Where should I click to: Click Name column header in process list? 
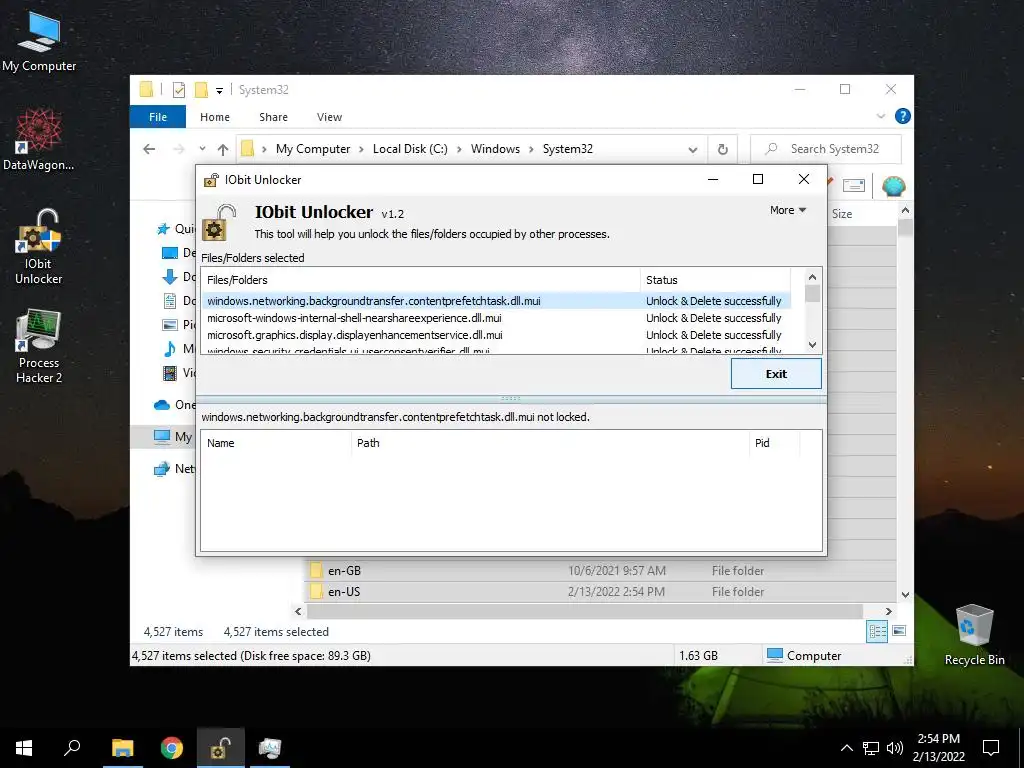(x=276, y=443)
